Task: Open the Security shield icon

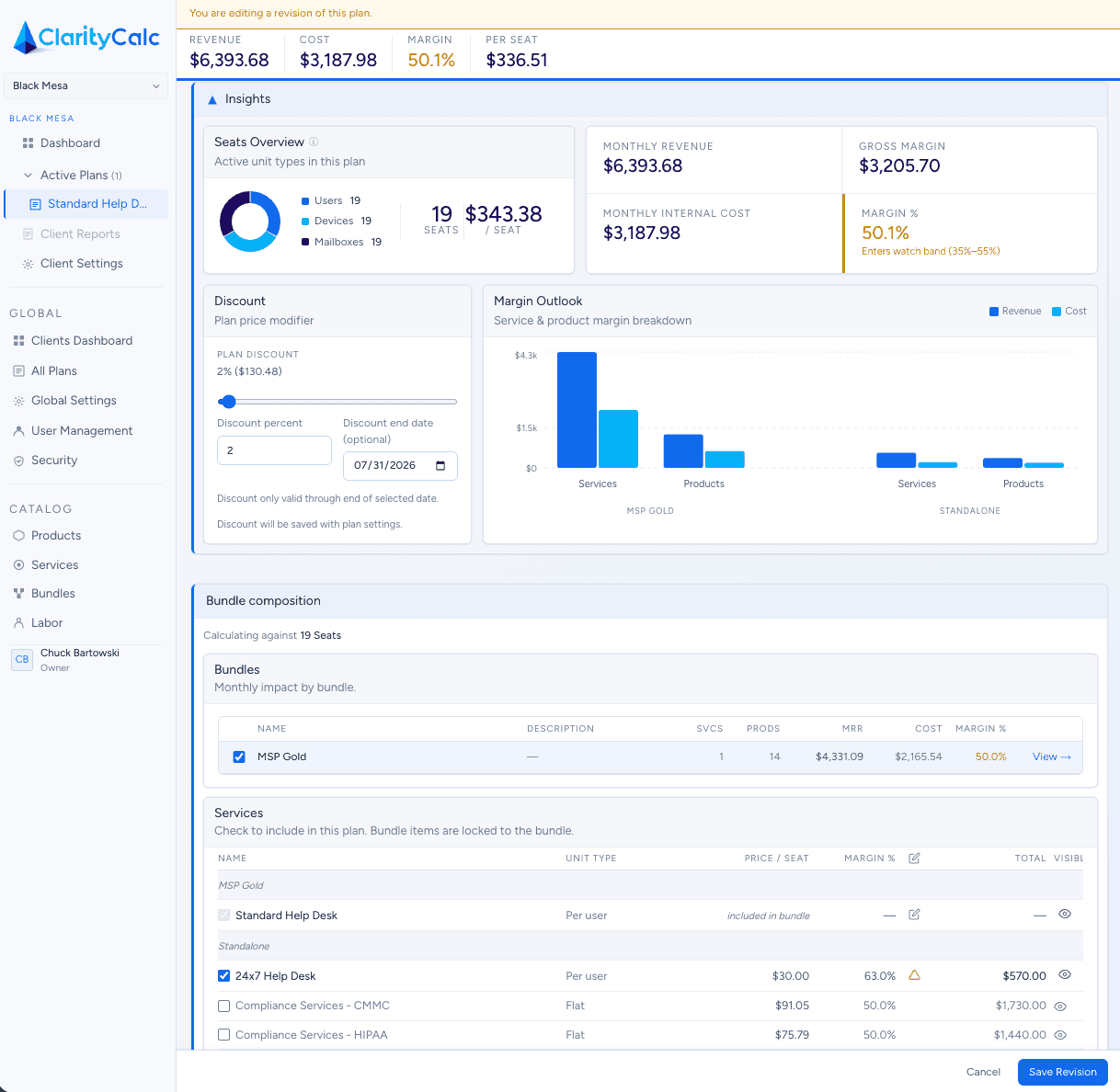Action: pyautogui.click(x=17, y=460)
